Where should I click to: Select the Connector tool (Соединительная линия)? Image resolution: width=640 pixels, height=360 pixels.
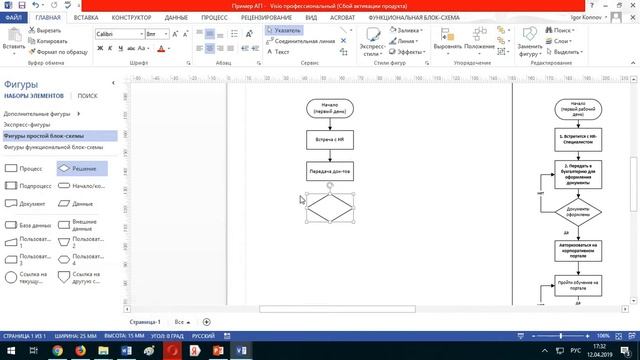[x=301, y=41]
